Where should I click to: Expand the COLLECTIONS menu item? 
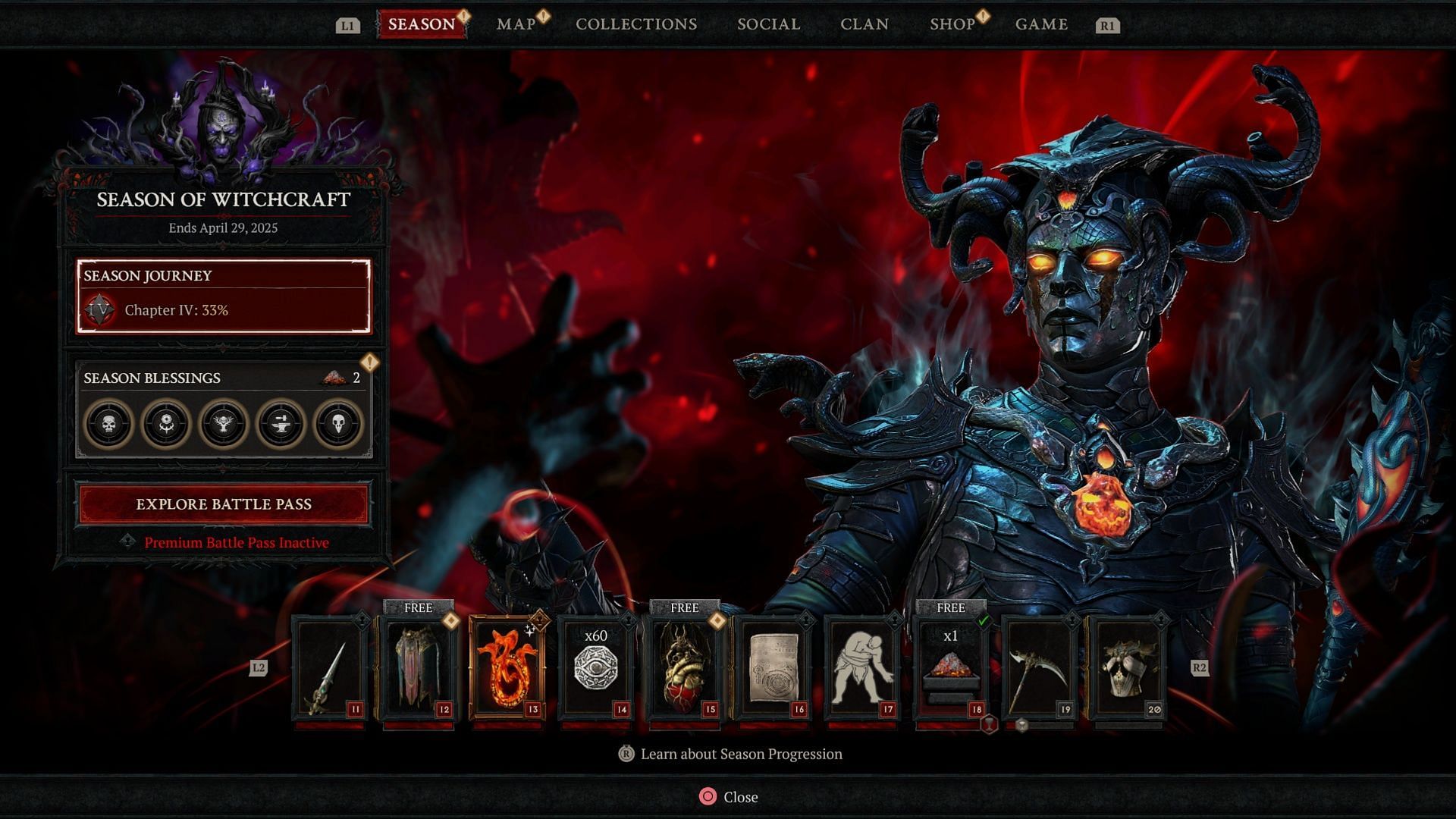pyautogui.click(x=636, y=22)
